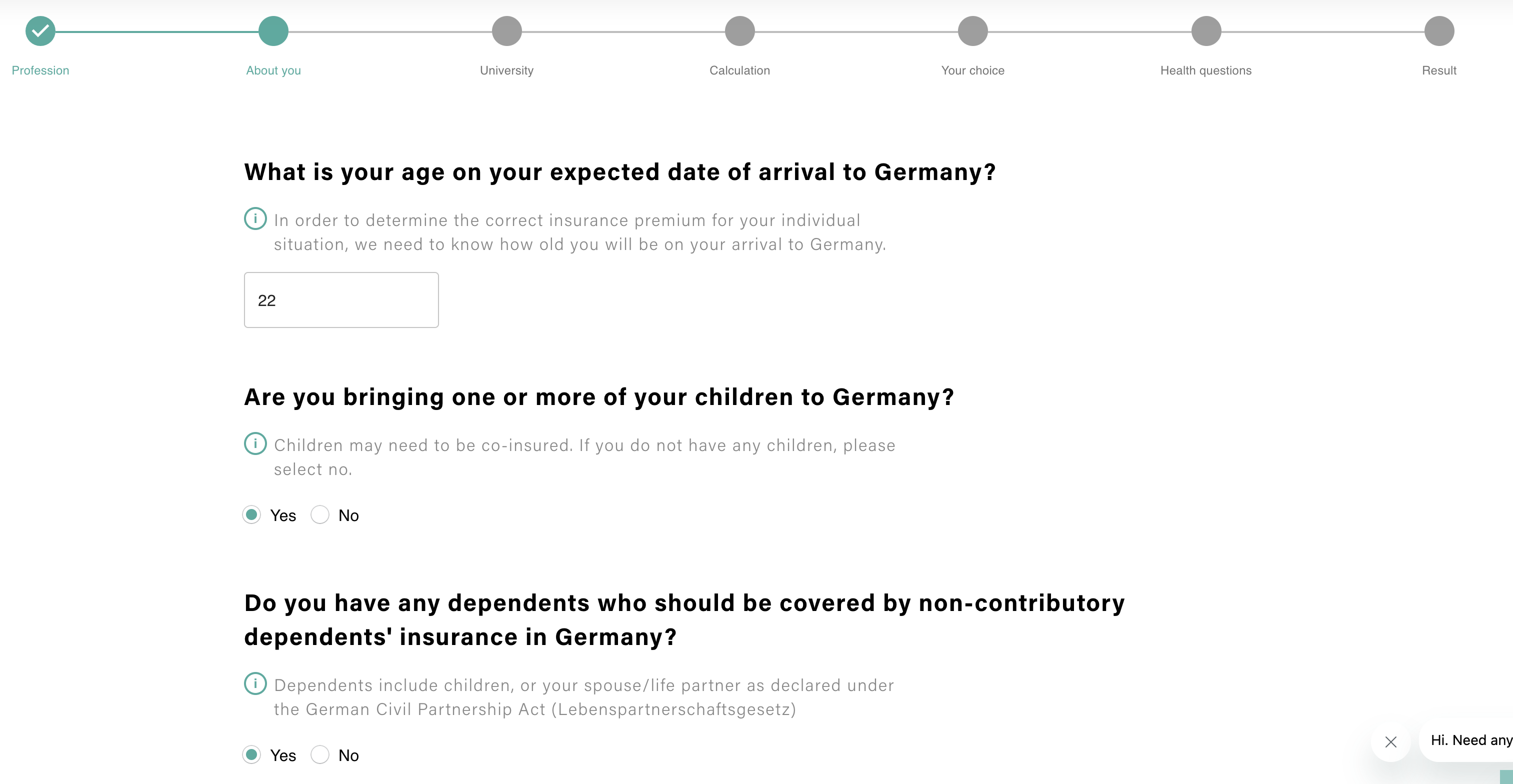This screenshot has width=1513, height=784.
Task: Click the info icon beside the children co-insurance note
Action: click(x=255, y=443)
